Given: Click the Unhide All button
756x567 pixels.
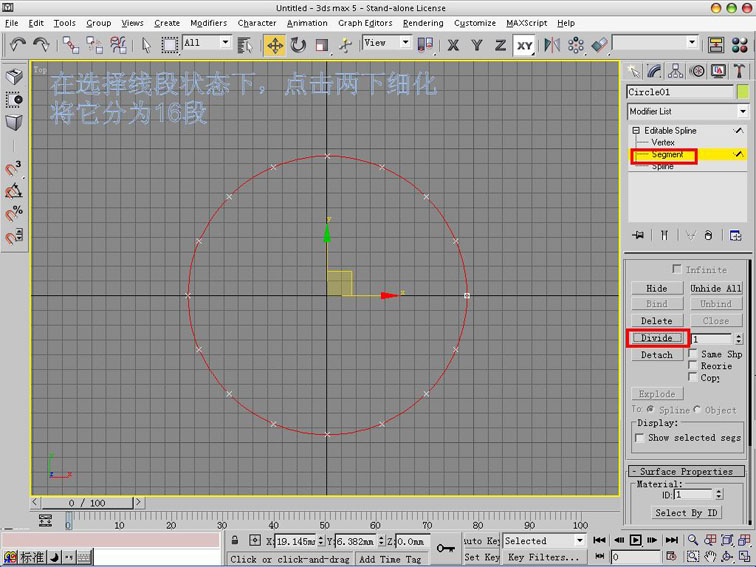Looking at the screenshot, I should [716, 288].
